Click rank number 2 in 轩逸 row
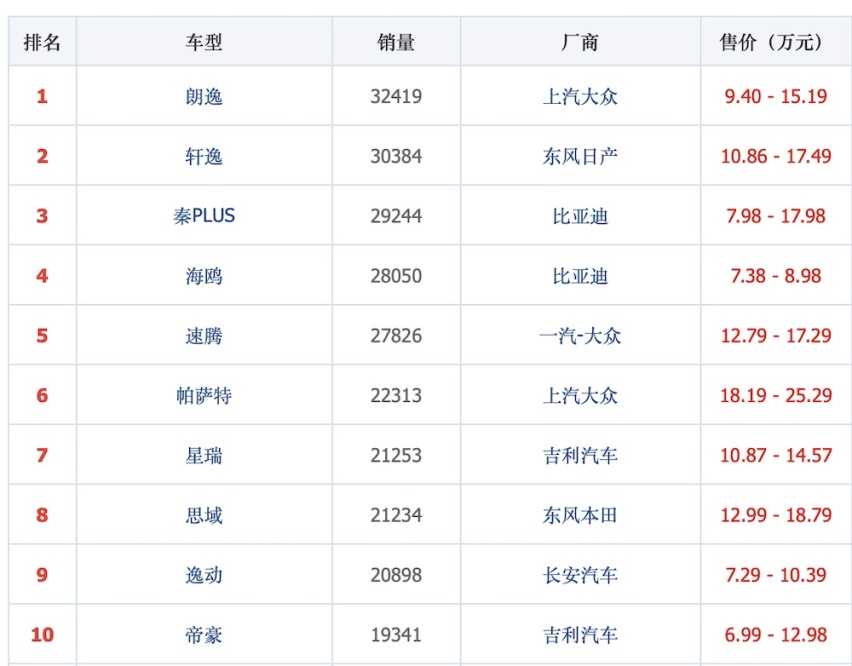Image resolution: width=852 pixels, height=666 pixels. [x=42, y=156]
